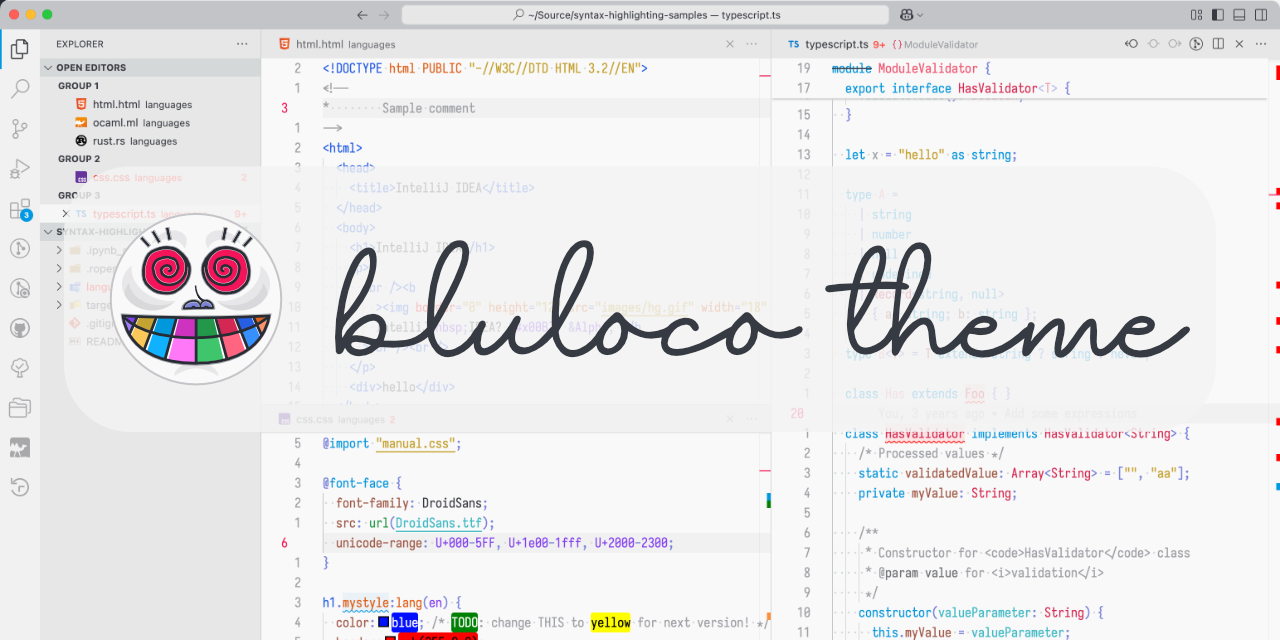Screen dimensions: 1280x640
Task: Click the 'GROUP 2' label in open editors
Action: (x=79, y=159)
